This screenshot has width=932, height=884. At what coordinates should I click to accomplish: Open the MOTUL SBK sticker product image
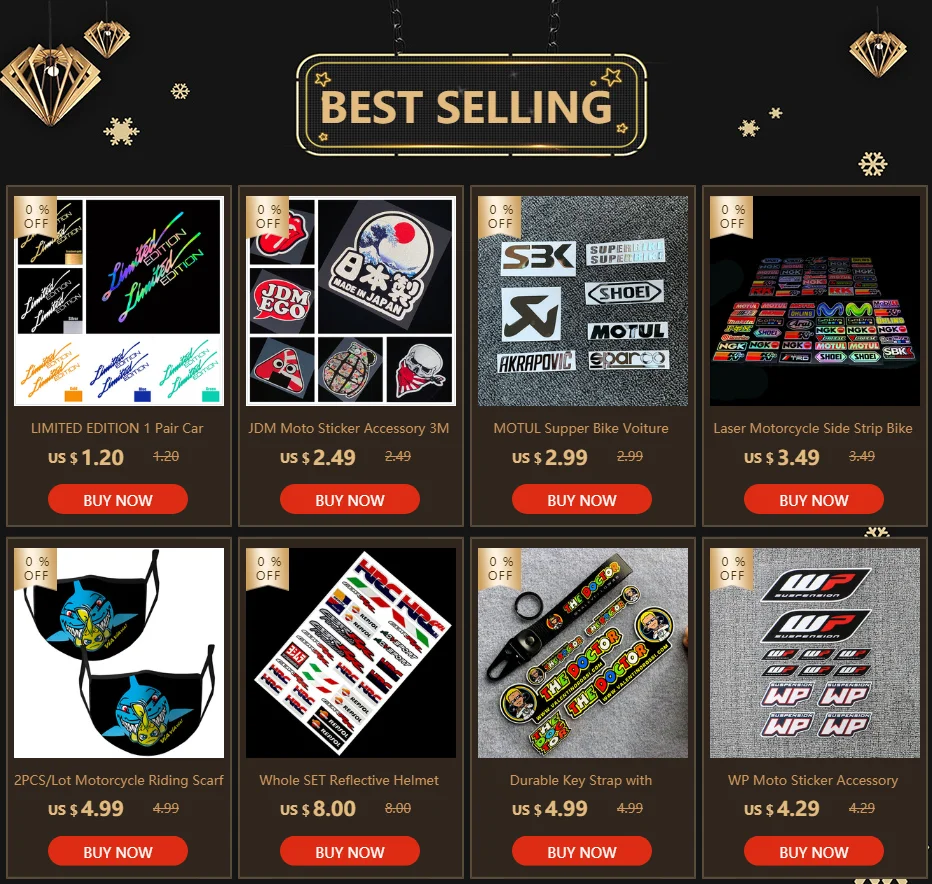(x=582, y=301)
